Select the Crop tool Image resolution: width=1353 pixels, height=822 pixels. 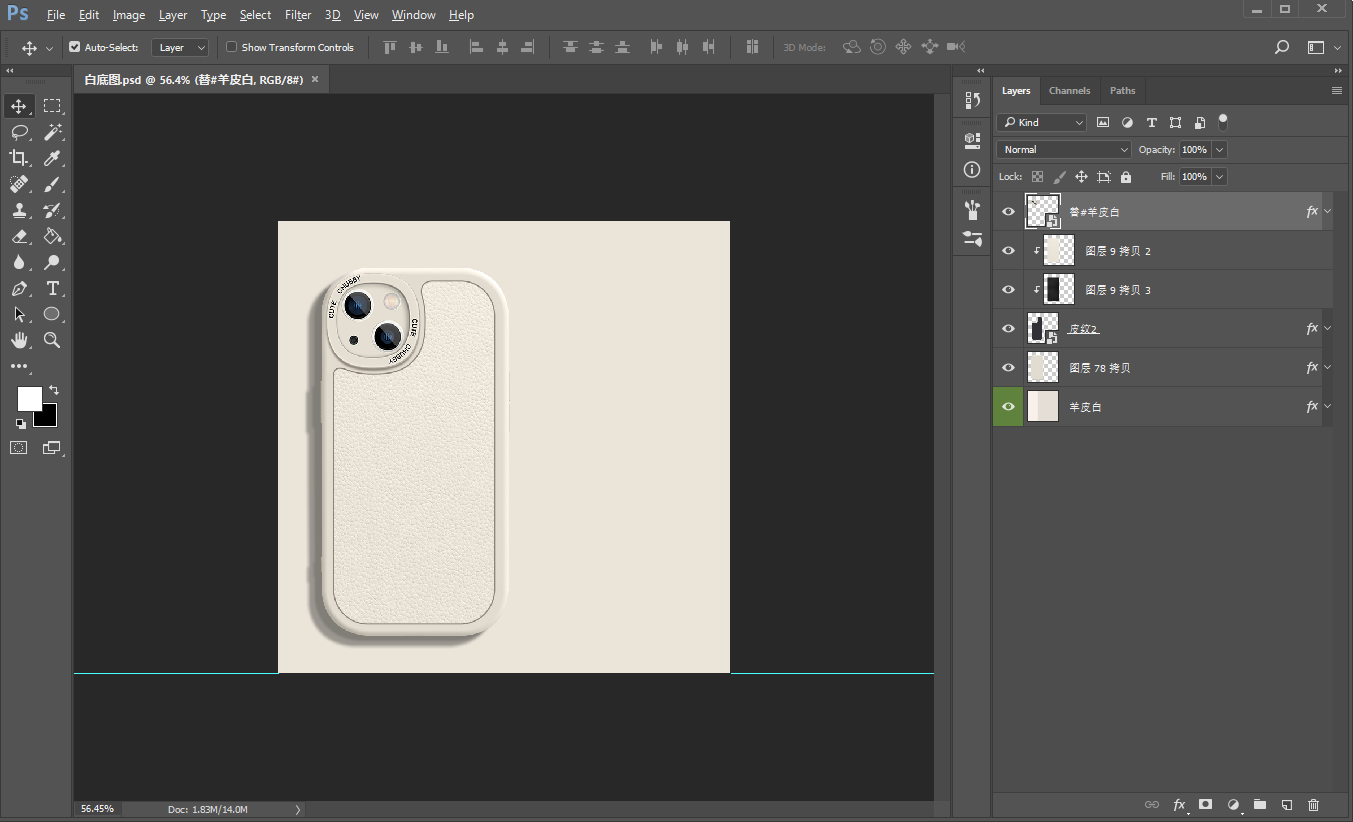[19, 158]
